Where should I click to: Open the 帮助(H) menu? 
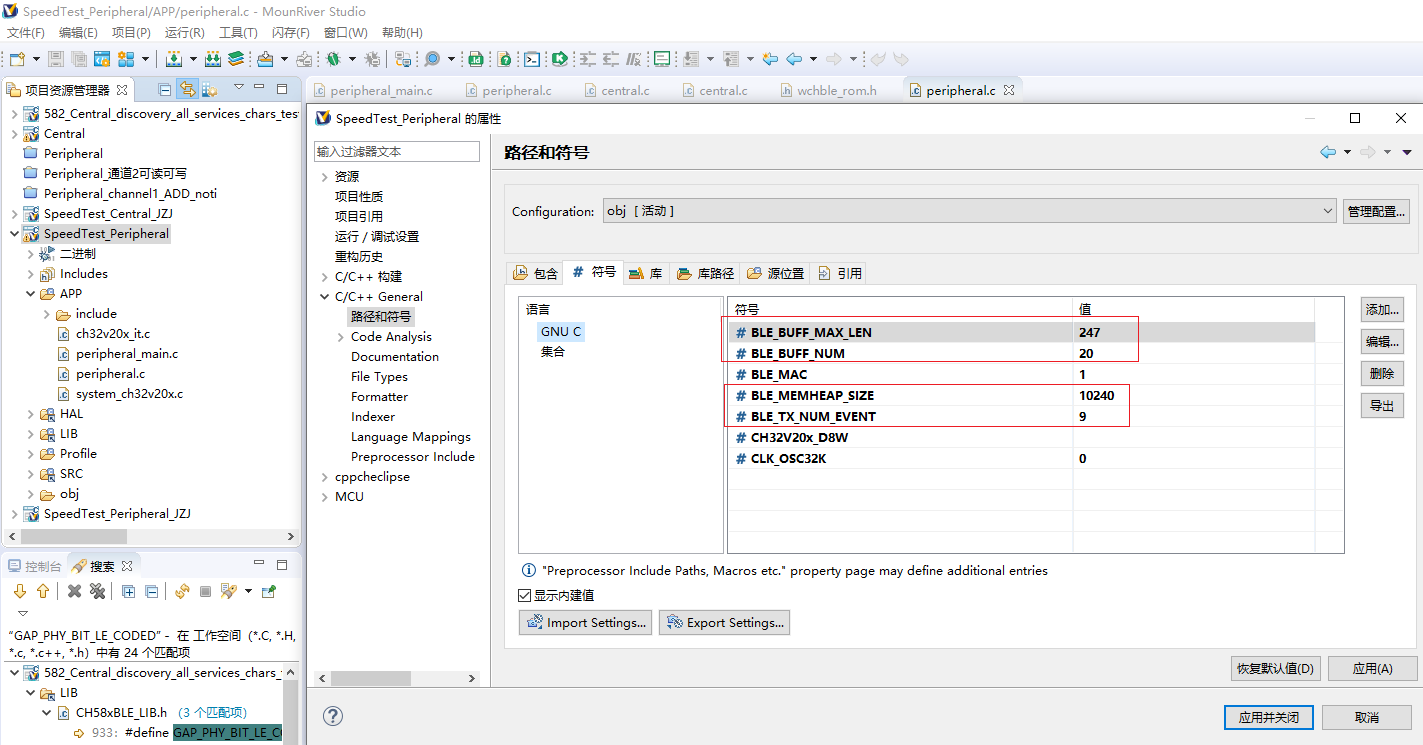(x=402, y=33)
